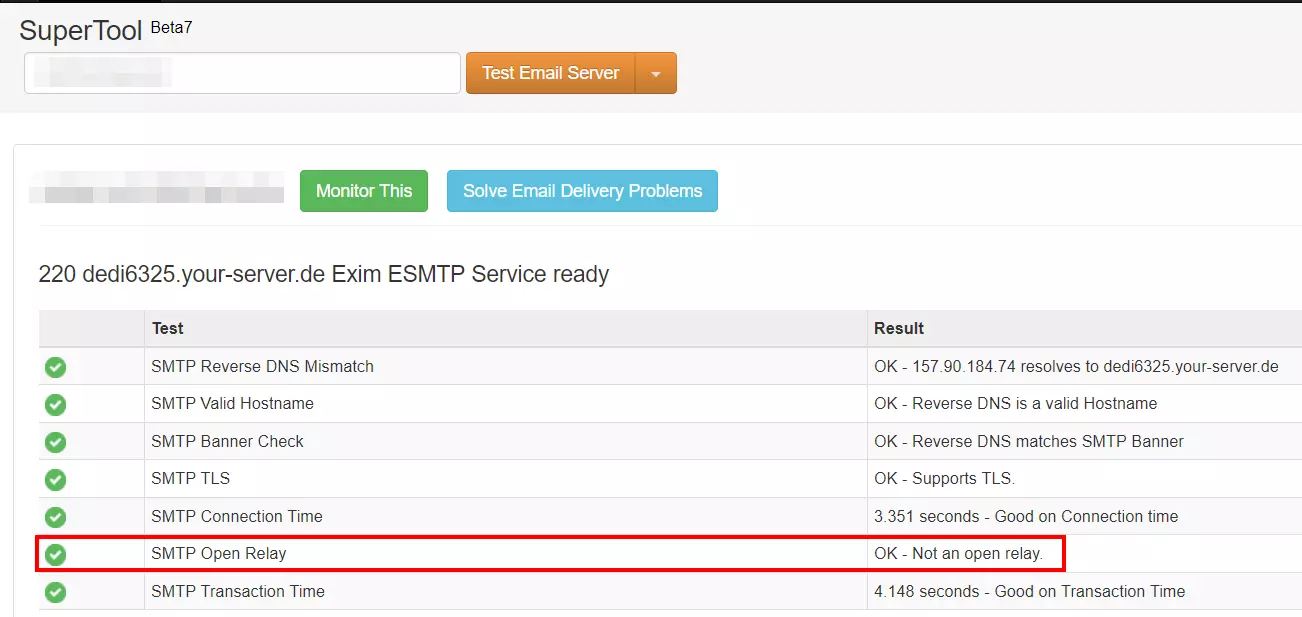Click the SuperTool title text
Viewport: 1302px width, 617px height.
[81, 30]
